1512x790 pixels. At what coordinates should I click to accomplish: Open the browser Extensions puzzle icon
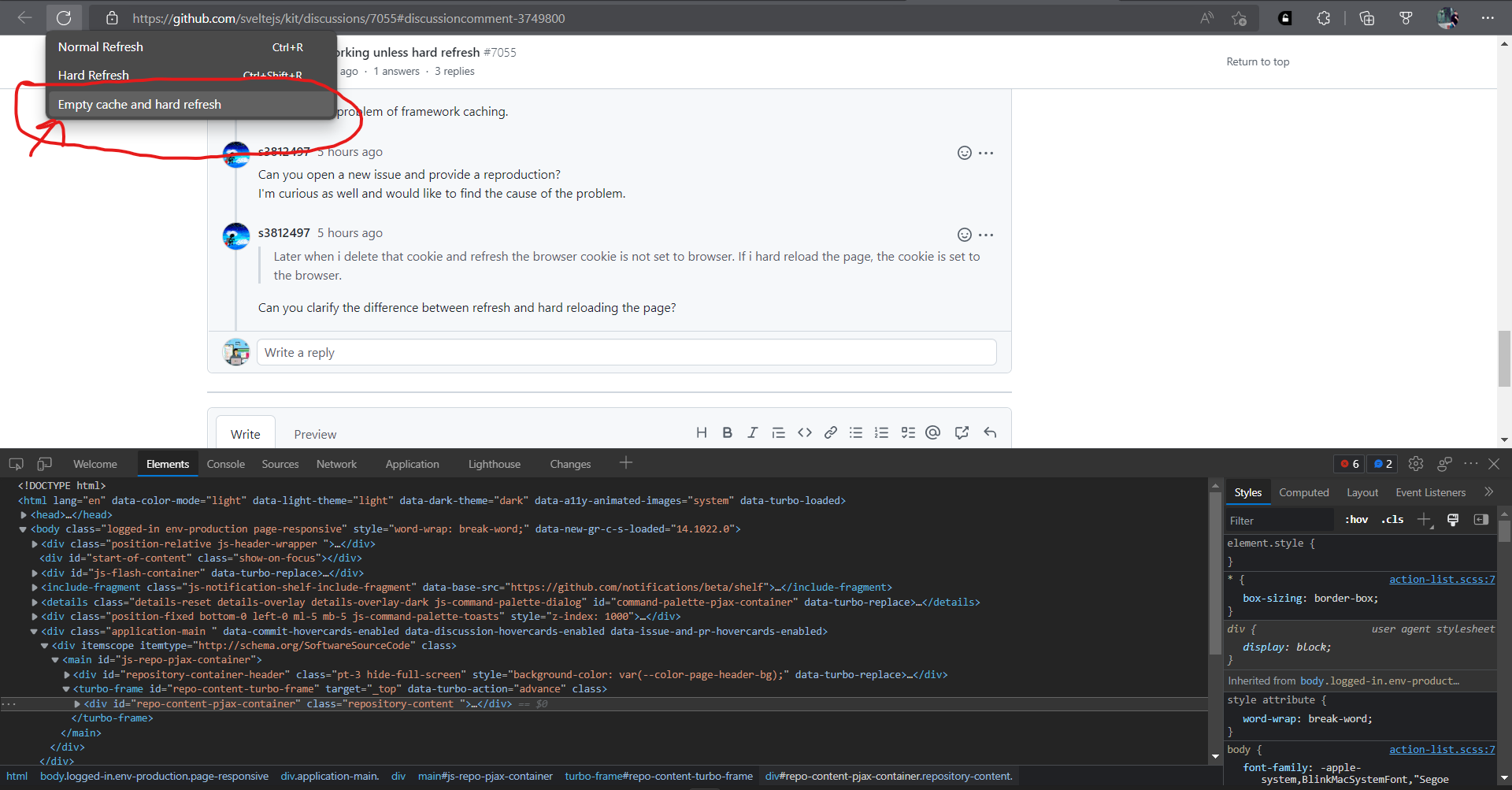tap(1324, 17)
